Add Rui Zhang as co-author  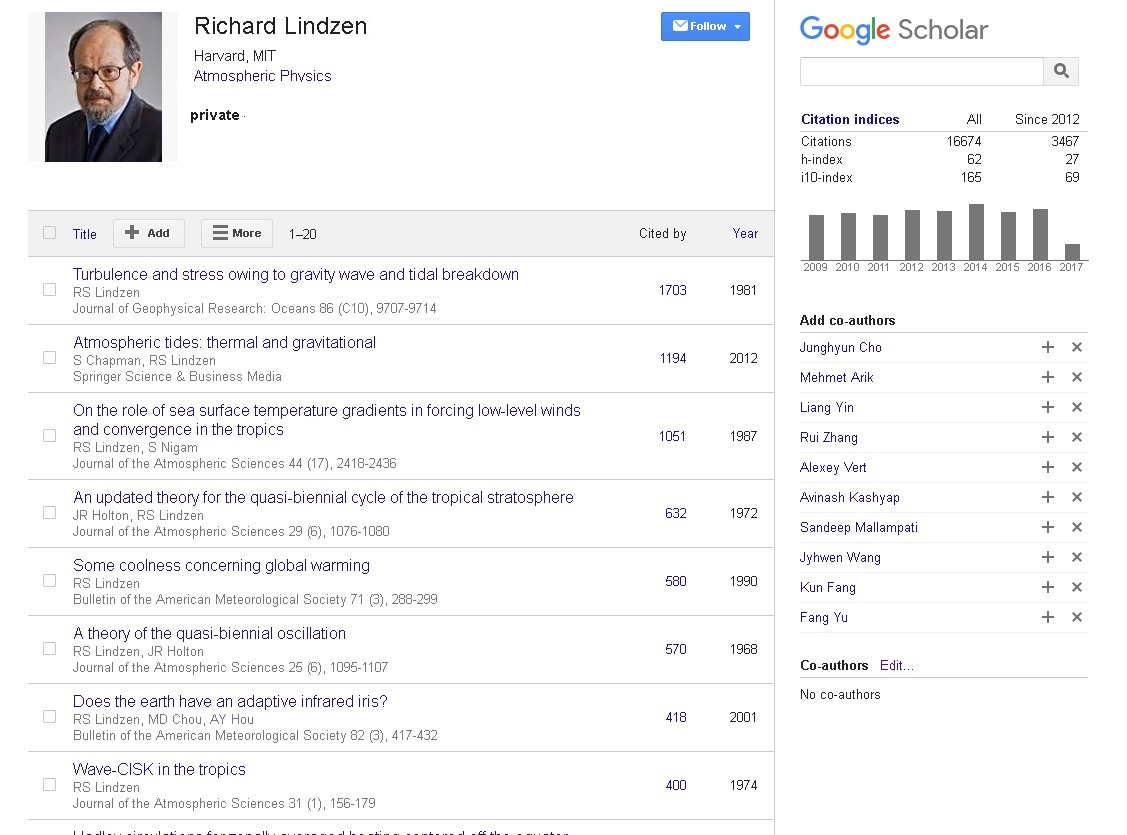[1048, 437]
